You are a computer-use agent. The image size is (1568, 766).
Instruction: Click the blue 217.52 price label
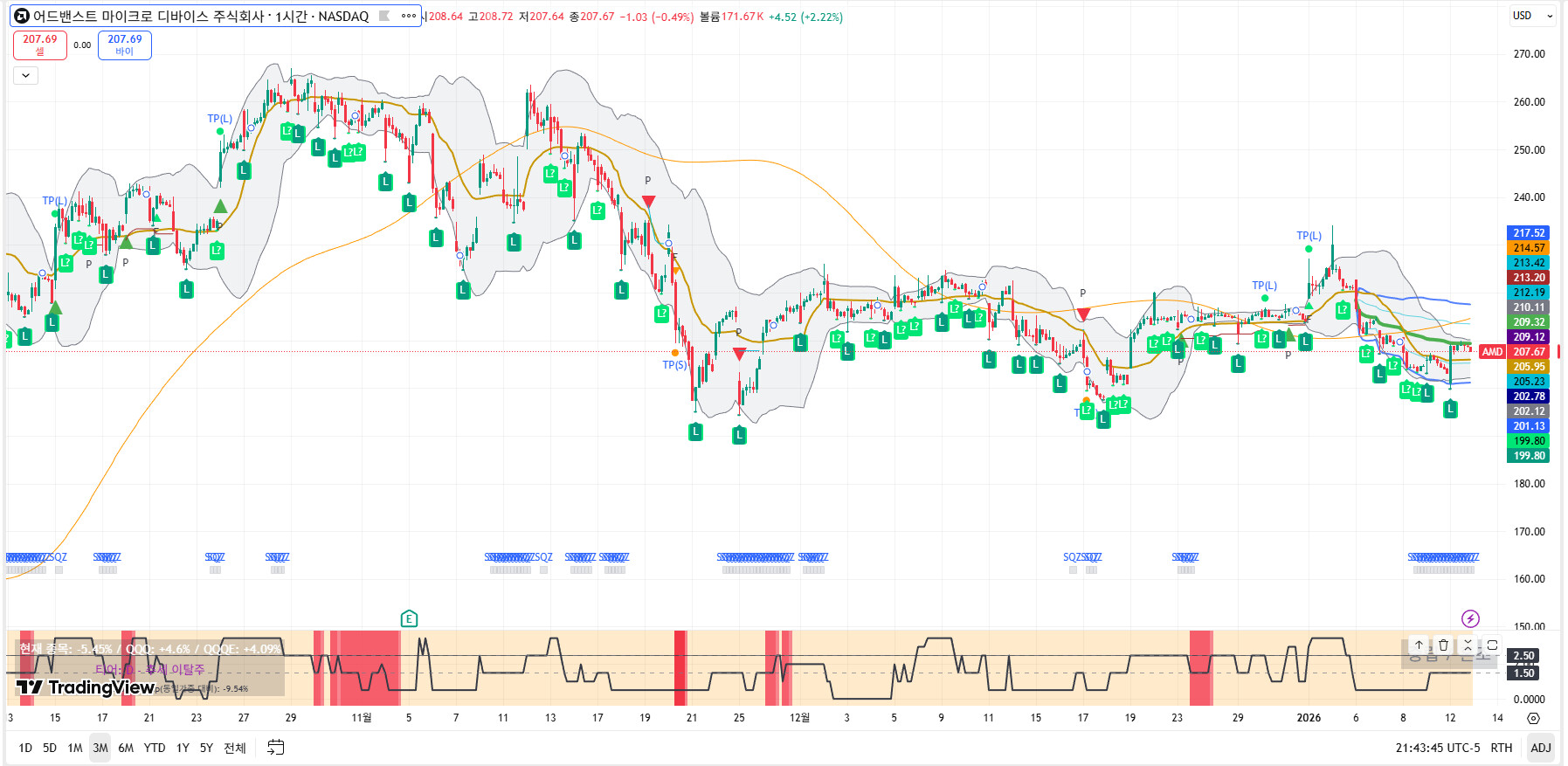(1529, 233)
